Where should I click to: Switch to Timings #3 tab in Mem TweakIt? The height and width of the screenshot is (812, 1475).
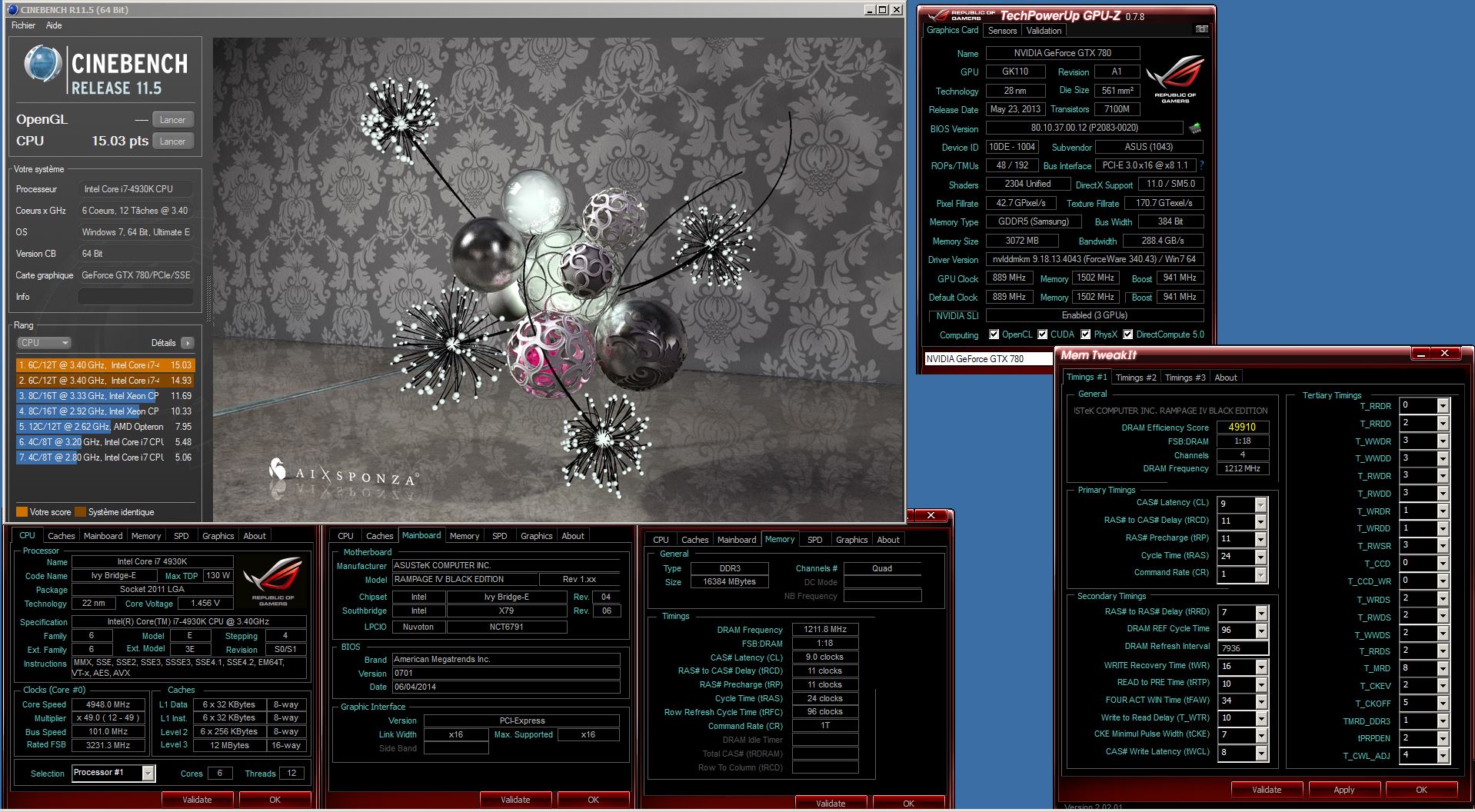(x=1185, y=378)
